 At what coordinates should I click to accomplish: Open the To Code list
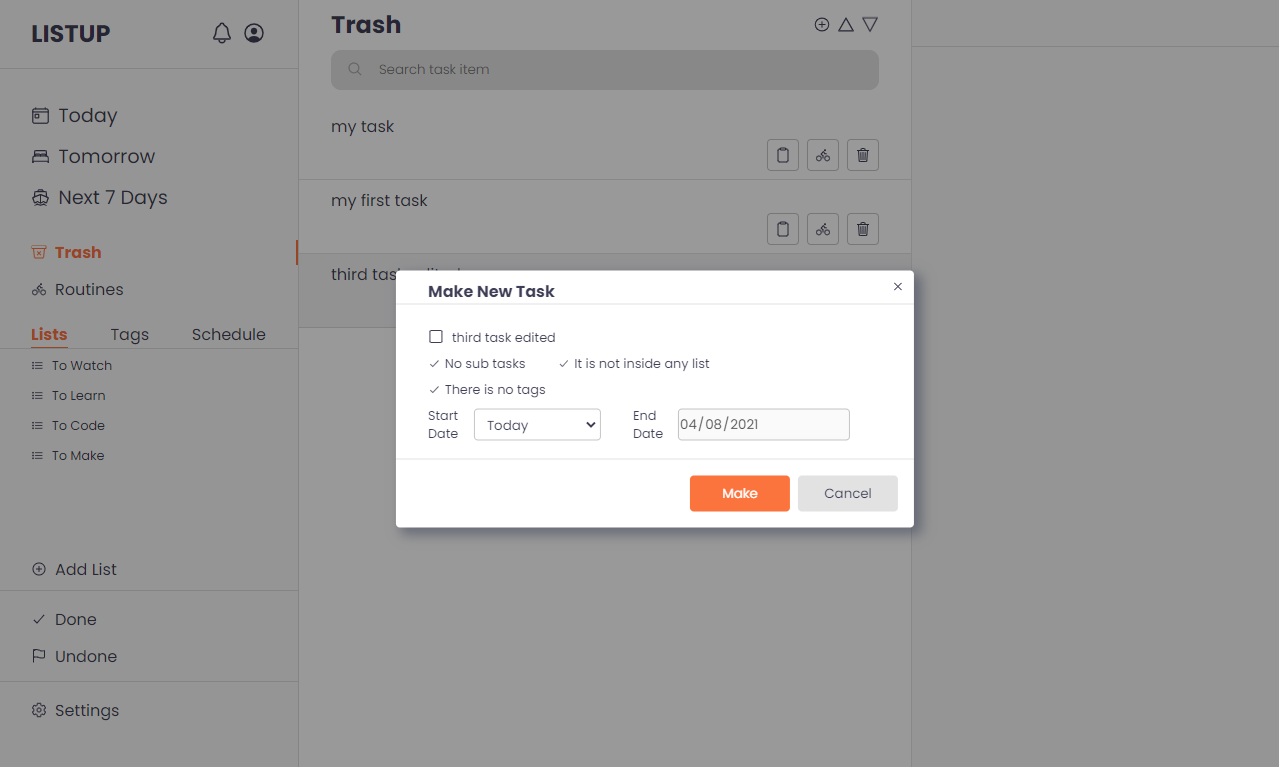click(x=78, y=425)
